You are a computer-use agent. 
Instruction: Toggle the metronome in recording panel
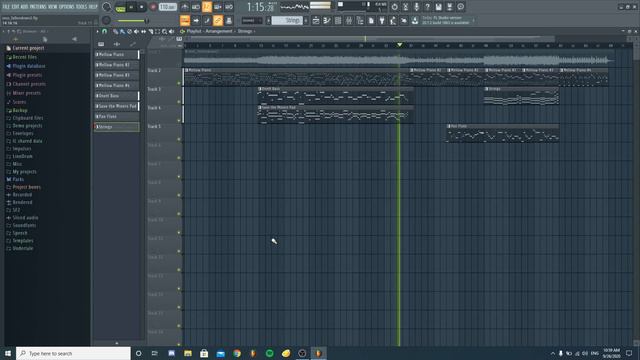pyautogui.click(x=184, y=7)
